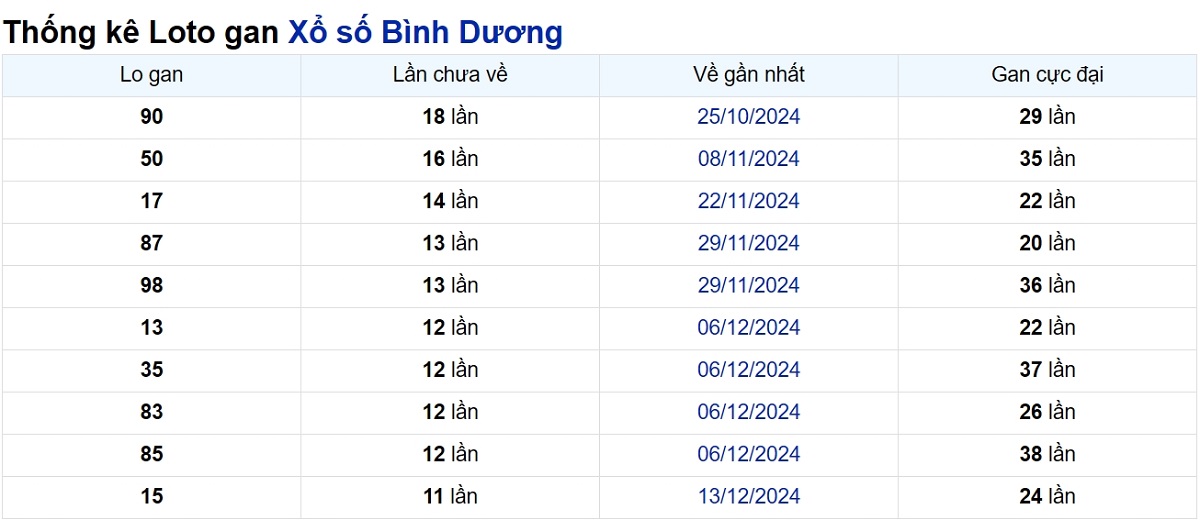Open the 06/12/2024 date in row 85
The height and width of the screenshot is (520, 1200).
(x=749, y=453)
